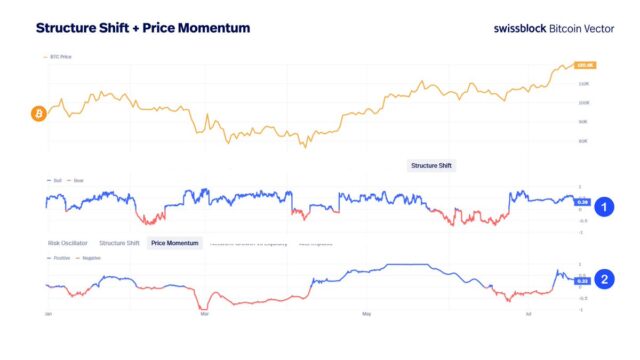Image resolution: width=640 pixels, height=360 pixels.
Task: Click the Structure Shift label above middle chart
Action: pyautogui.click(x=431, y=165)
